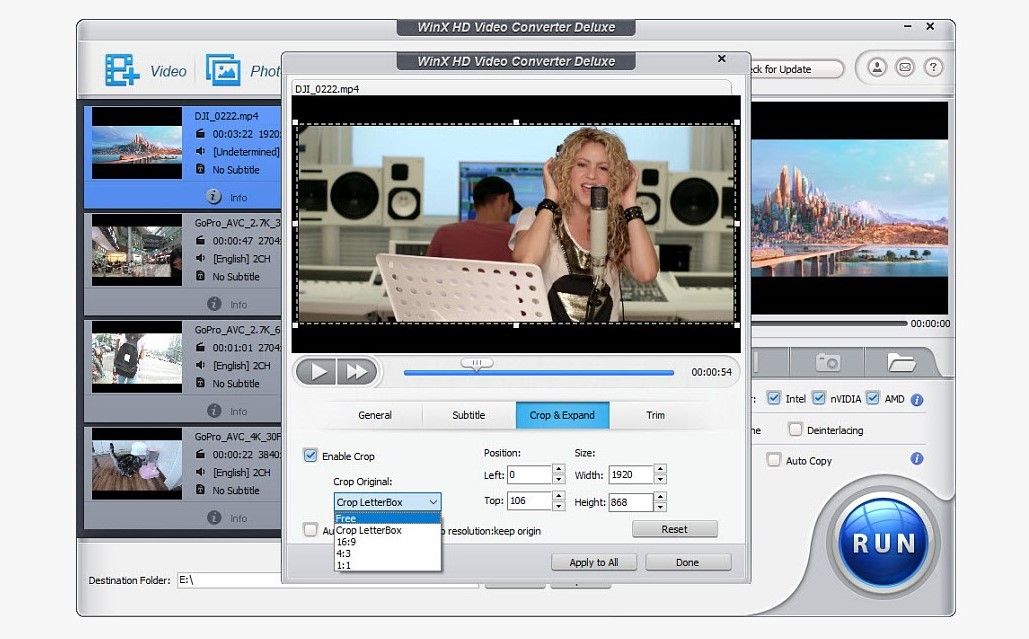This screenshot has width=1029, height=639.
Task: Disable the Enable Crop checkbox
Action: click(310, 455)
